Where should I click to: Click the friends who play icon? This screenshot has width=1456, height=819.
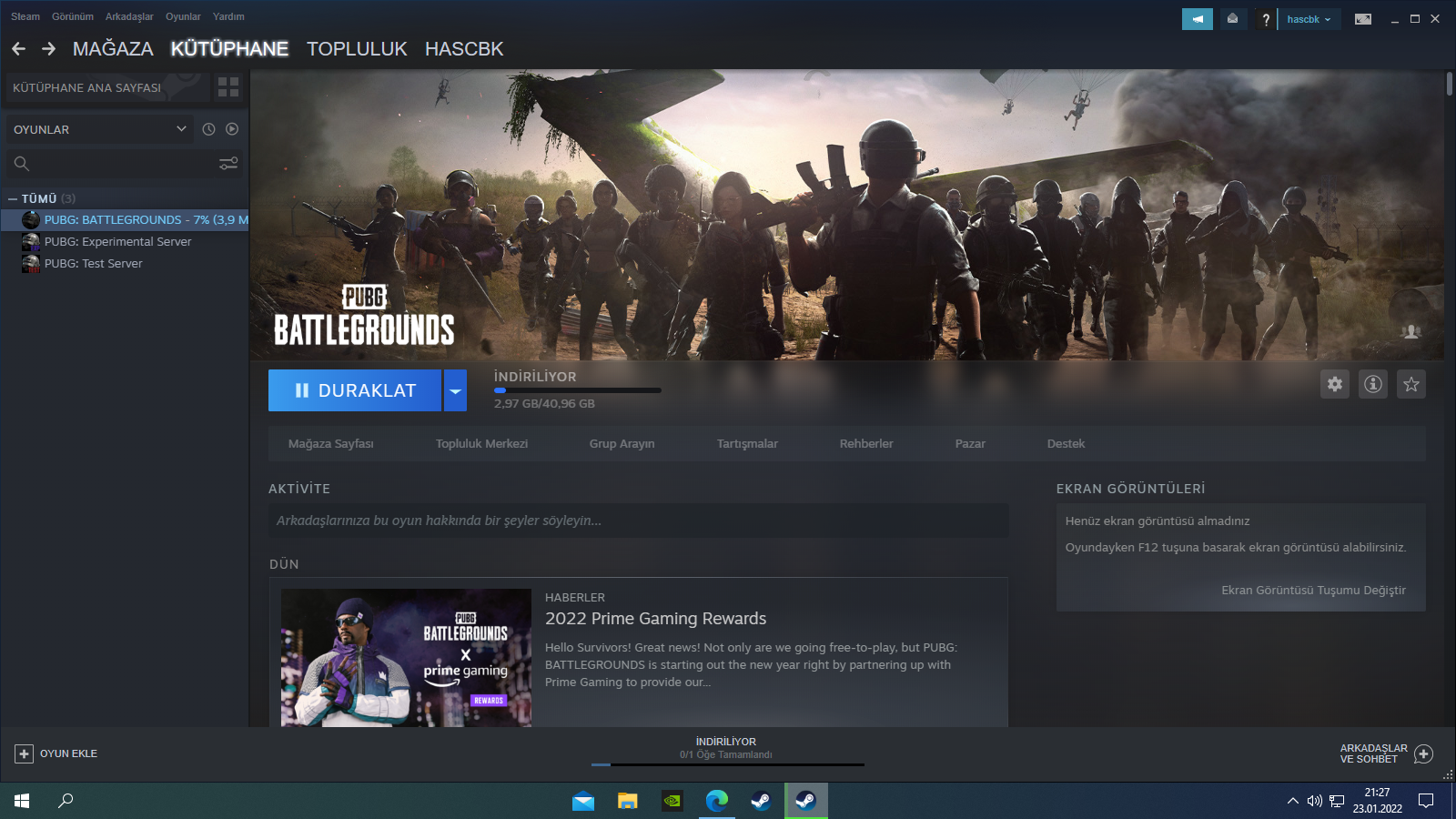[1411, 332]
